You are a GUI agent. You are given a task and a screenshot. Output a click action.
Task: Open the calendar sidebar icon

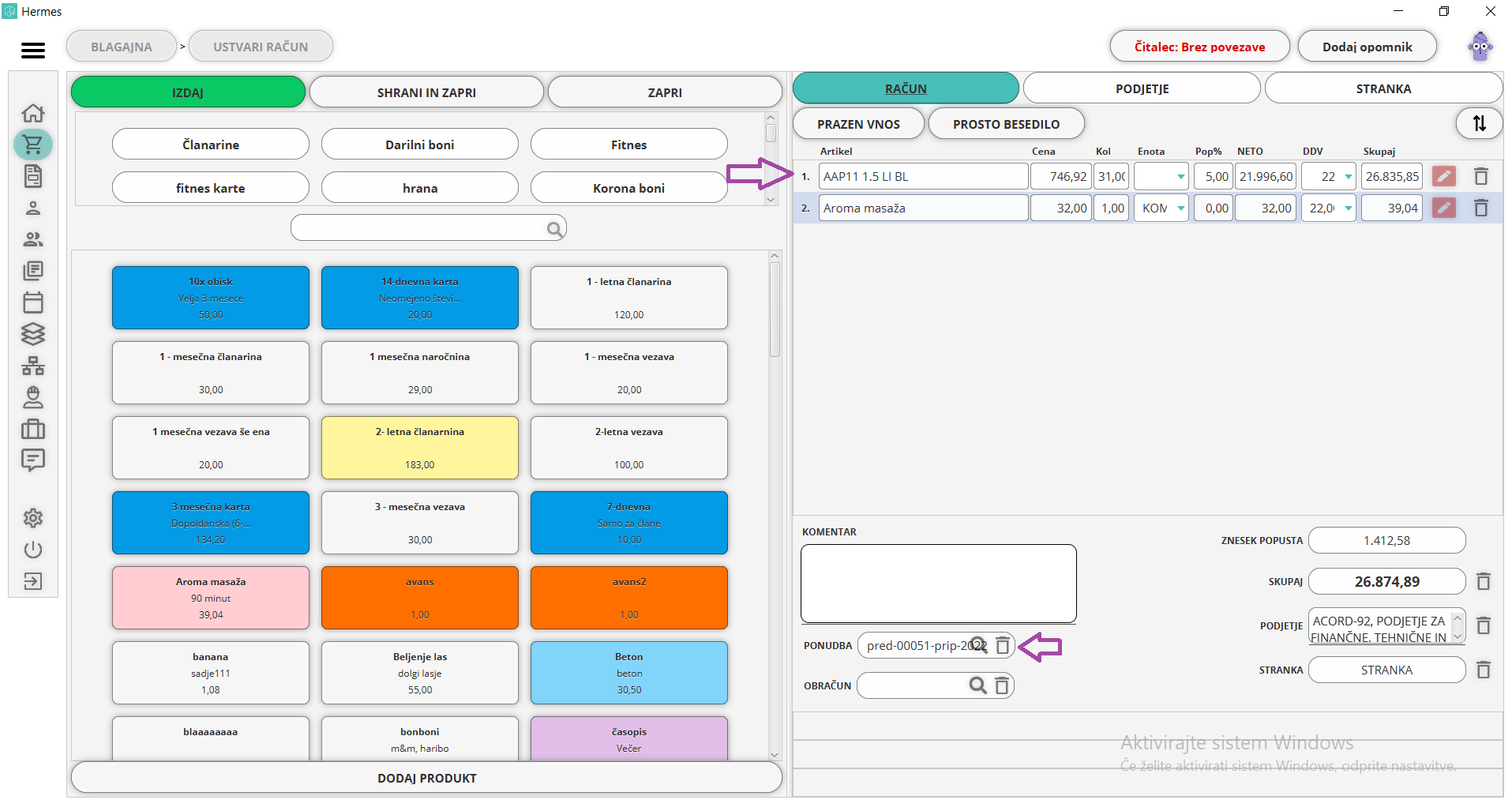click(33, 302)
